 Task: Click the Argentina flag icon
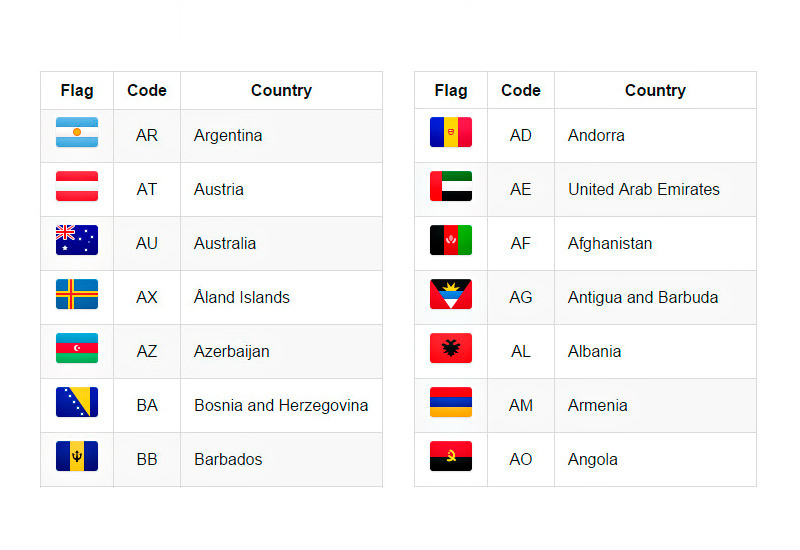[77, 132]
